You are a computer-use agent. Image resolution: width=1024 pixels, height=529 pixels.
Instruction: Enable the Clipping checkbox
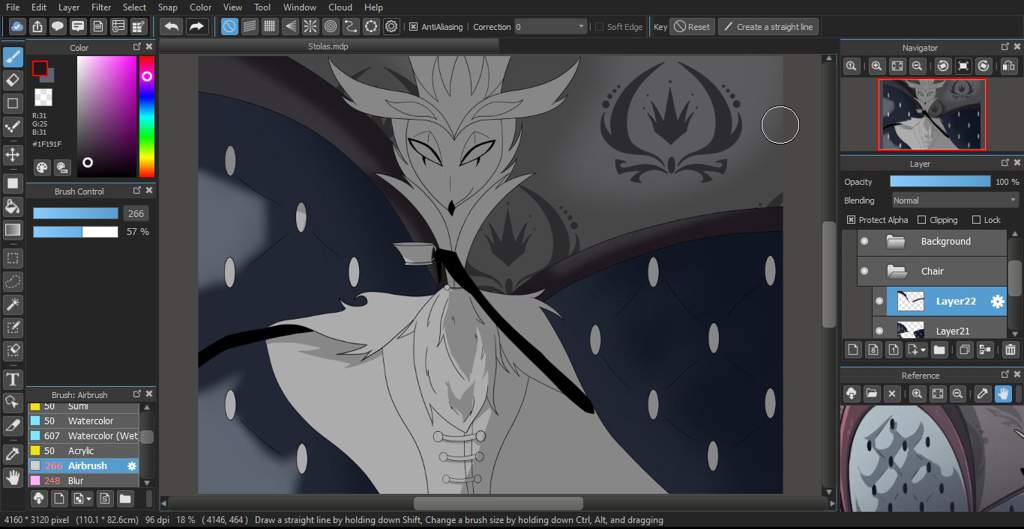(922, 220)
